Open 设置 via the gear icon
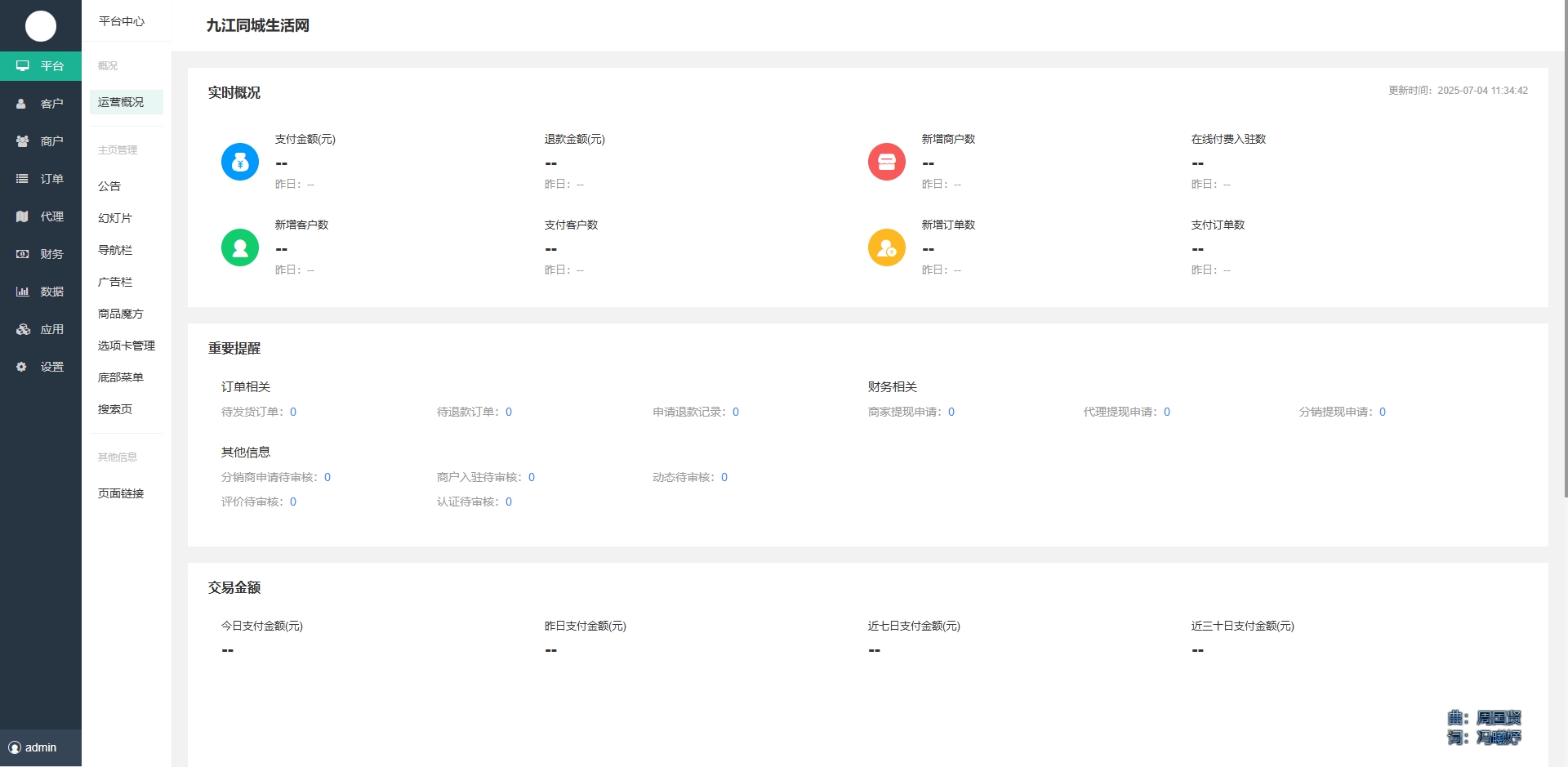Screen dimensions: 1568x767 point(22,367)
